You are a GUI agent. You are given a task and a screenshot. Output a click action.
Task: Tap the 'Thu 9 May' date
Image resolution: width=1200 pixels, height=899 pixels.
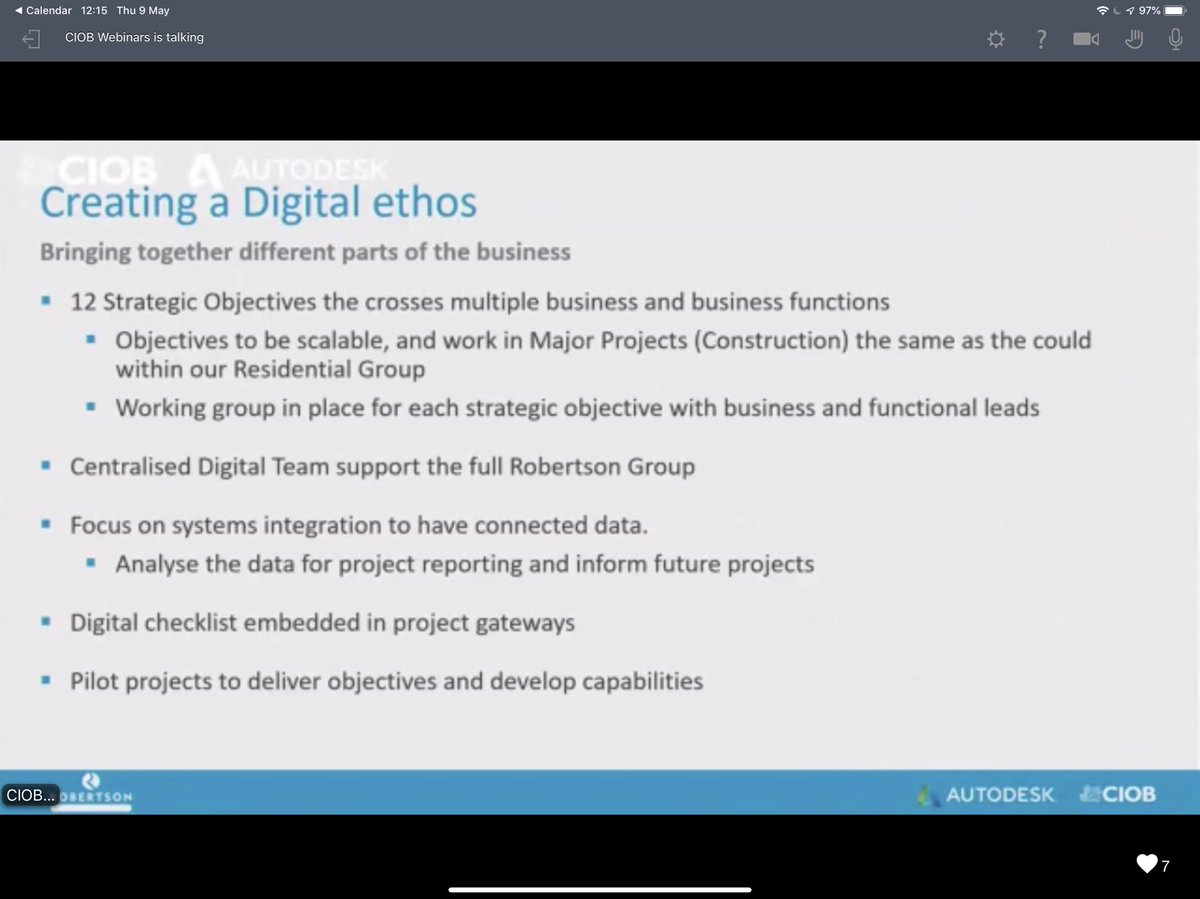pyautogui.click(x=143, y=10)
